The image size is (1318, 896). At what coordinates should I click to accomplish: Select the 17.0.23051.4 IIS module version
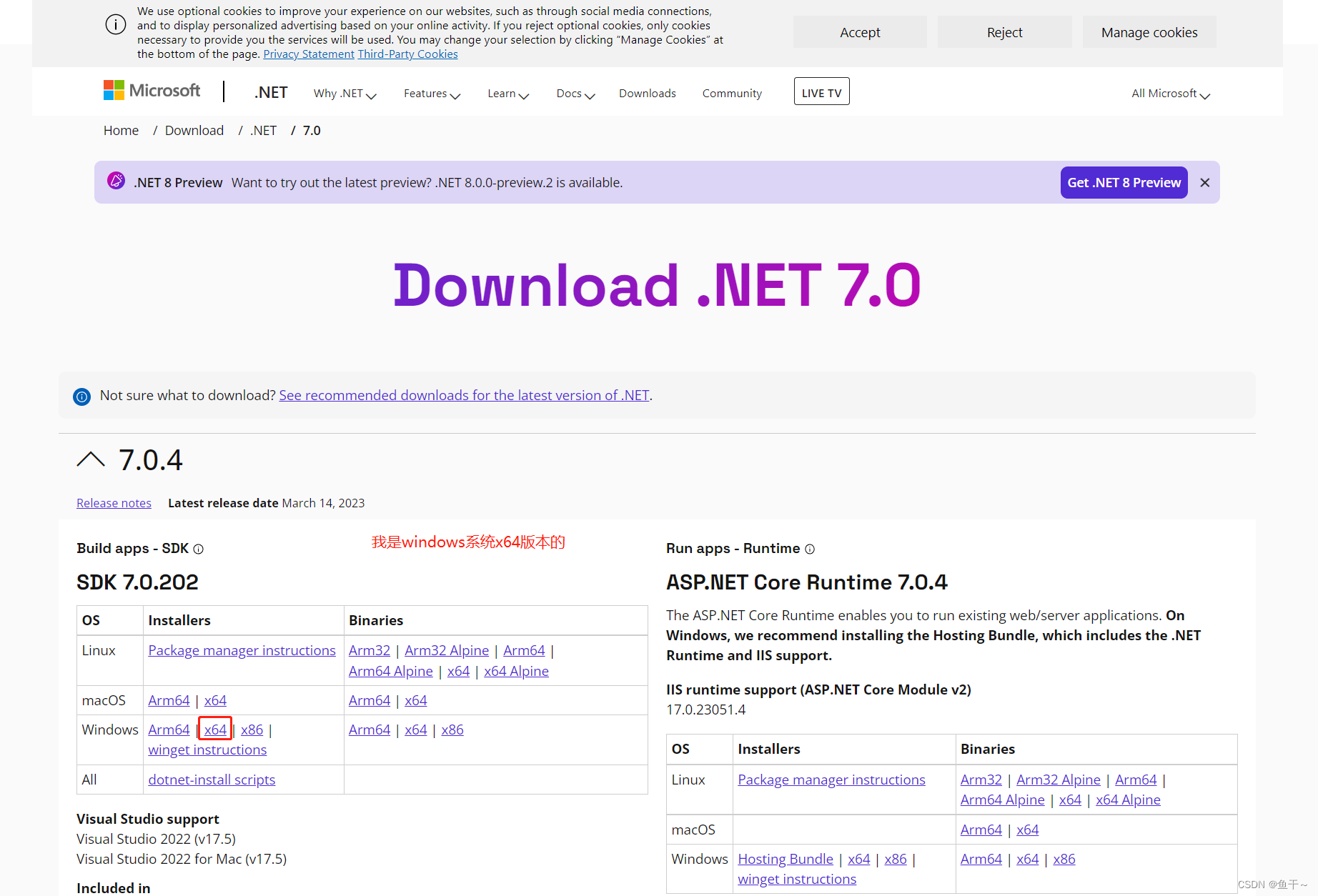pyautogui.click(x=706, y=710)
